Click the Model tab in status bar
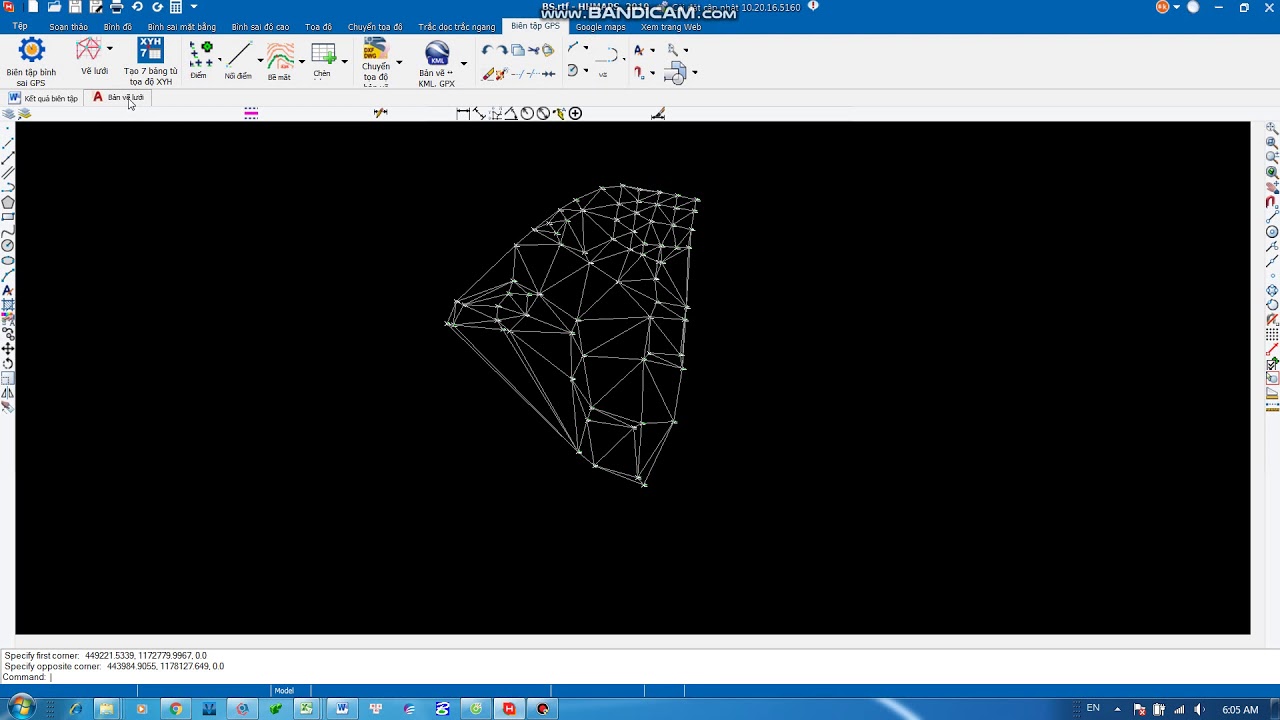 click(x=284, y=690)
